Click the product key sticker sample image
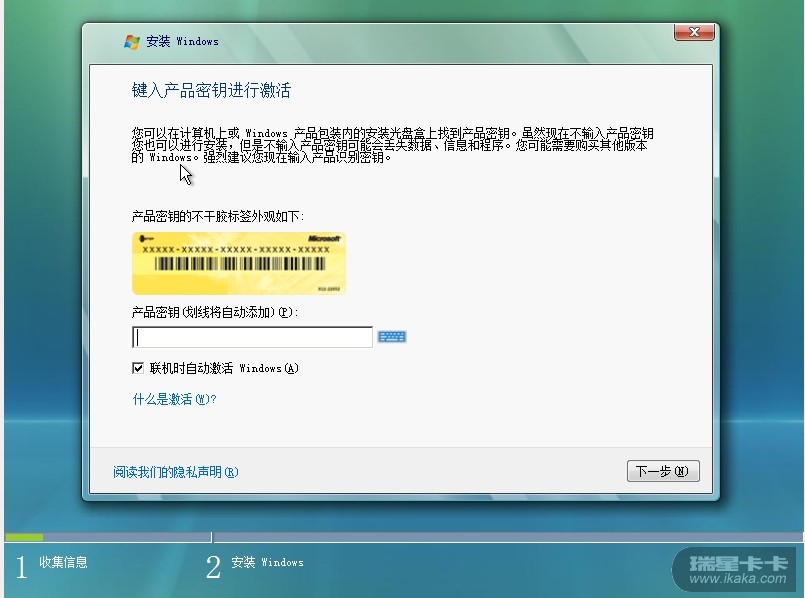This screenshot has width=805, height=598. coord(239,263)
